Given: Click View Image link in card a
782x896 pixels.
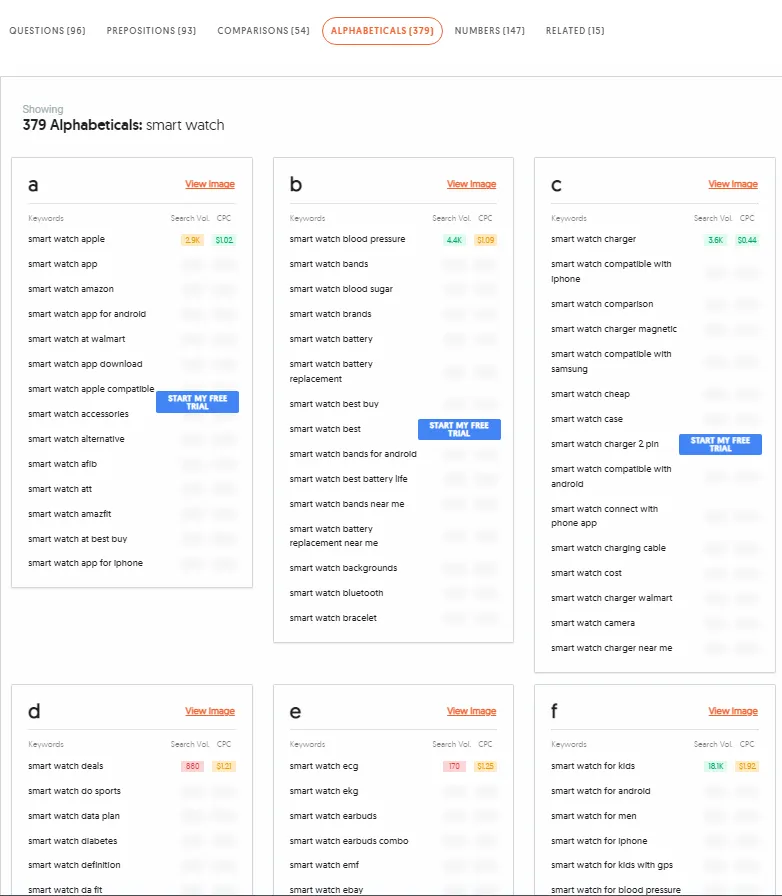Looking at the screenshot, I should point(210,184).
